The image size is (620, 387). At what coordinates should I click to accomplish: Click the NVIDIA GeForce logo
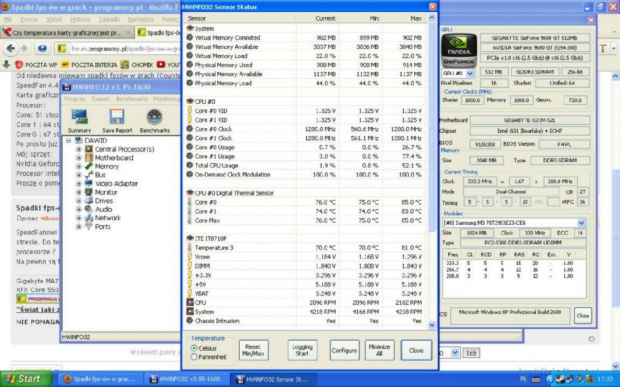click(459, 50)
